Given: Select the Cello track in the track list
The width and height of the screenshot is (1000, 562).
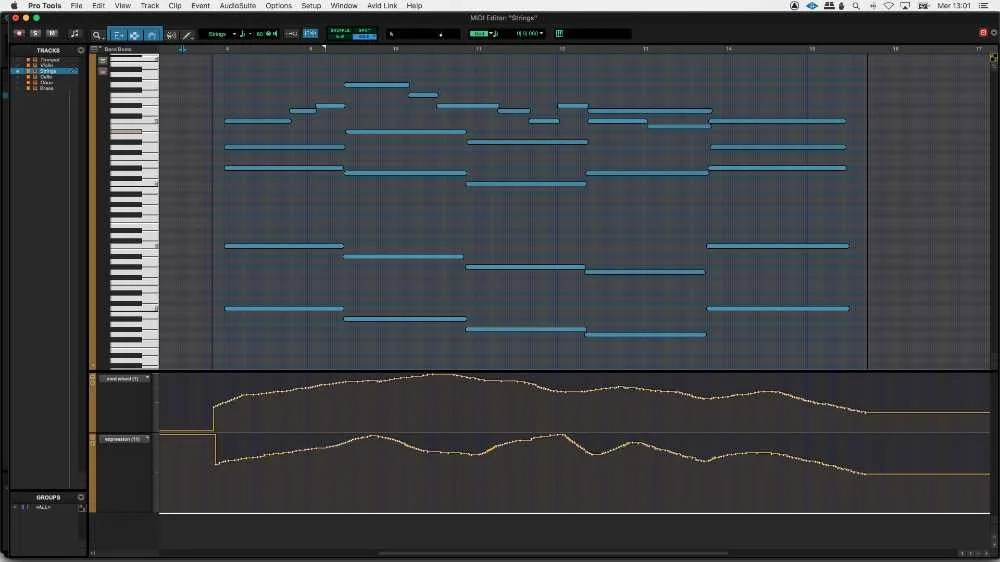Looking at the screenshot, I should click(x=46, y=77).
